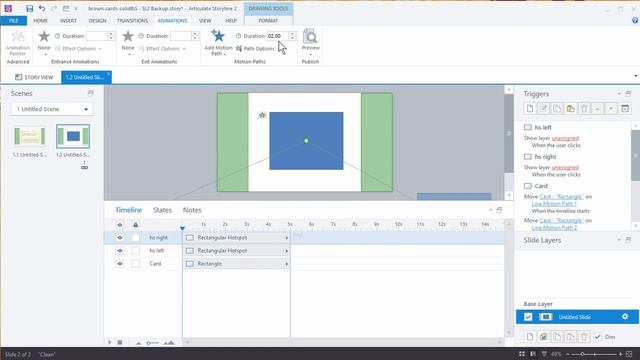Play the timeline

(110, 342)
